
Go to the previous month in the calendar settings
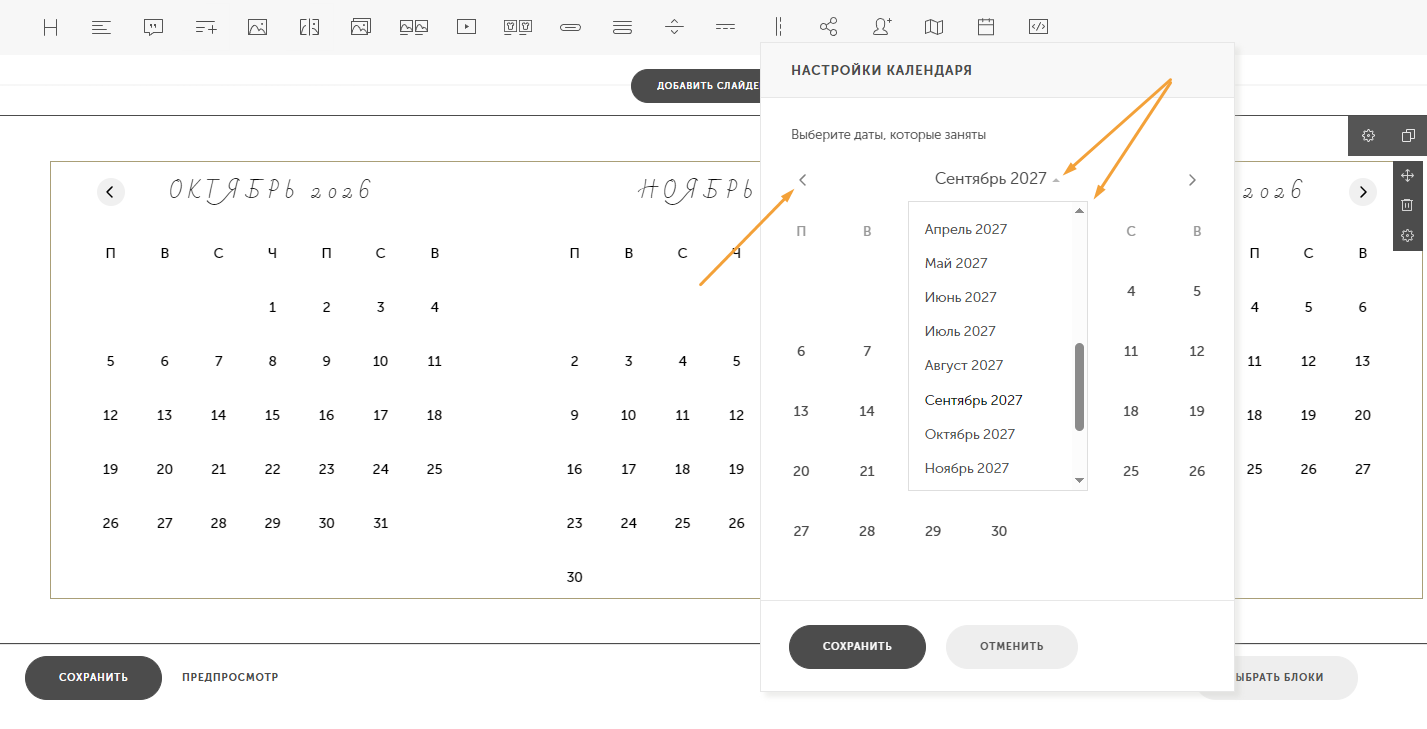802,180
